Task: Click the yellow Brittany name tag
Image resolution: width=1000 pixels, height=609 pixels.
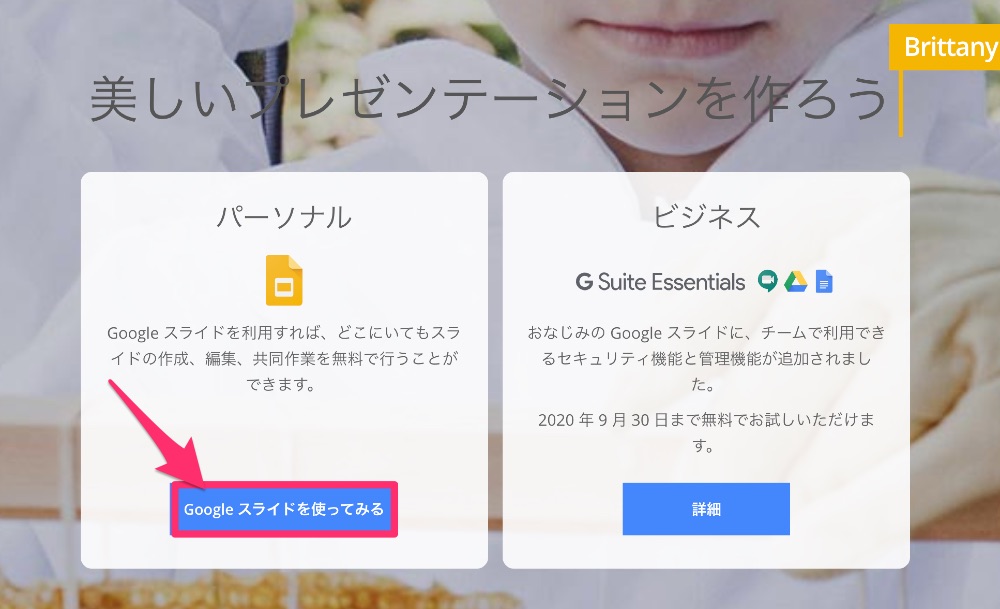Action: pos(945,47)
